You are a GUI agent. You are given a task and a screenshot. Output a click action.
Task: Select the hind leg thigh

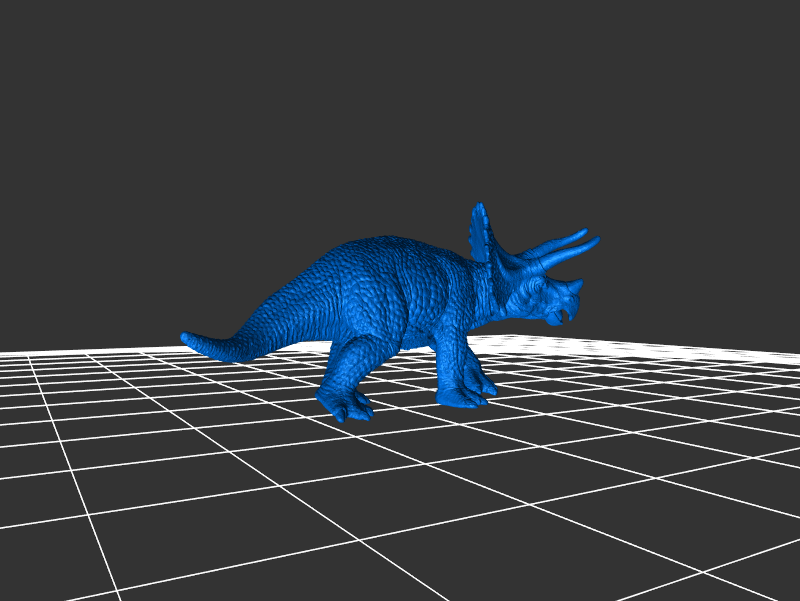[355, 320]
